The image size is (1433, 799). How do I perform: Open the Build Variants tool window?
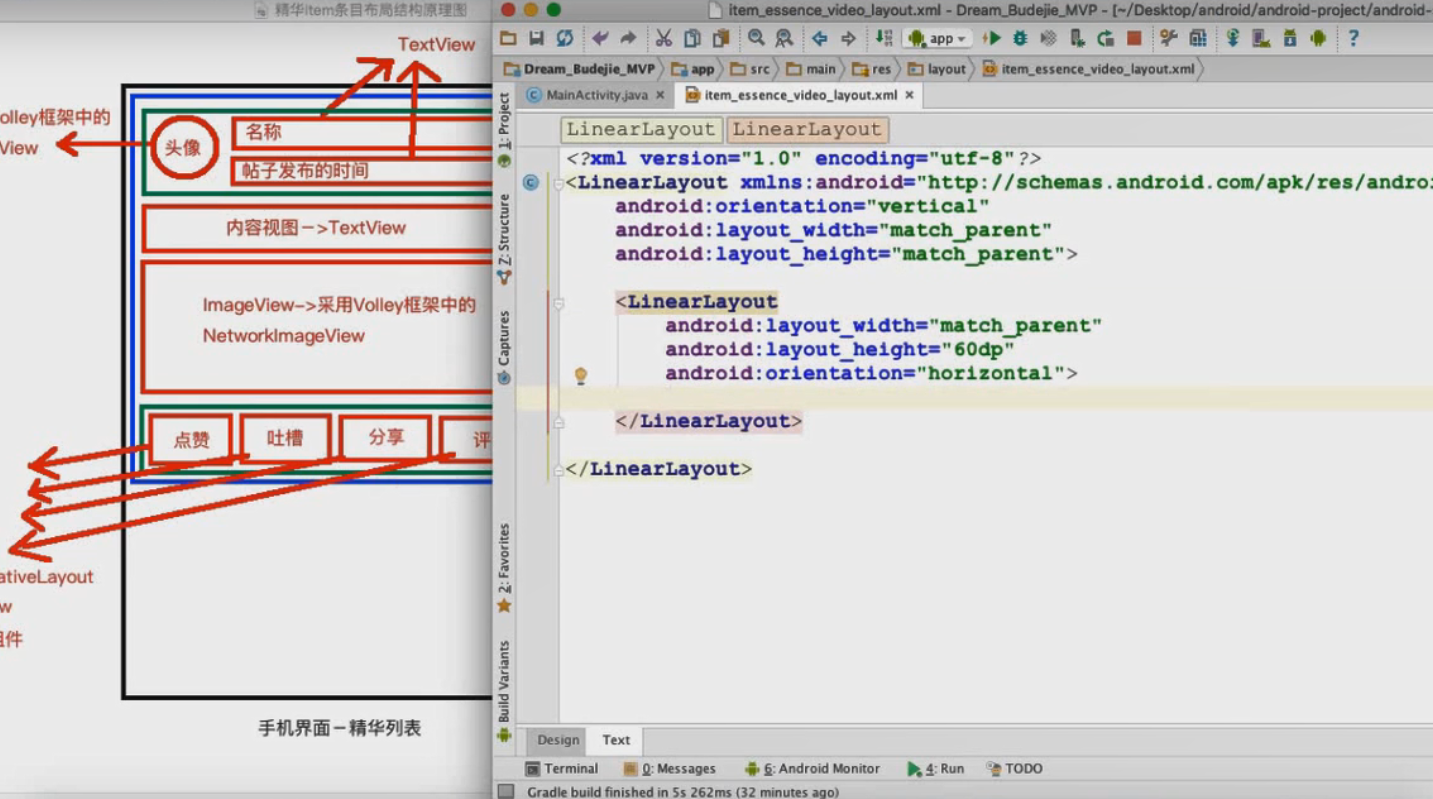click(x=504, y=692)
